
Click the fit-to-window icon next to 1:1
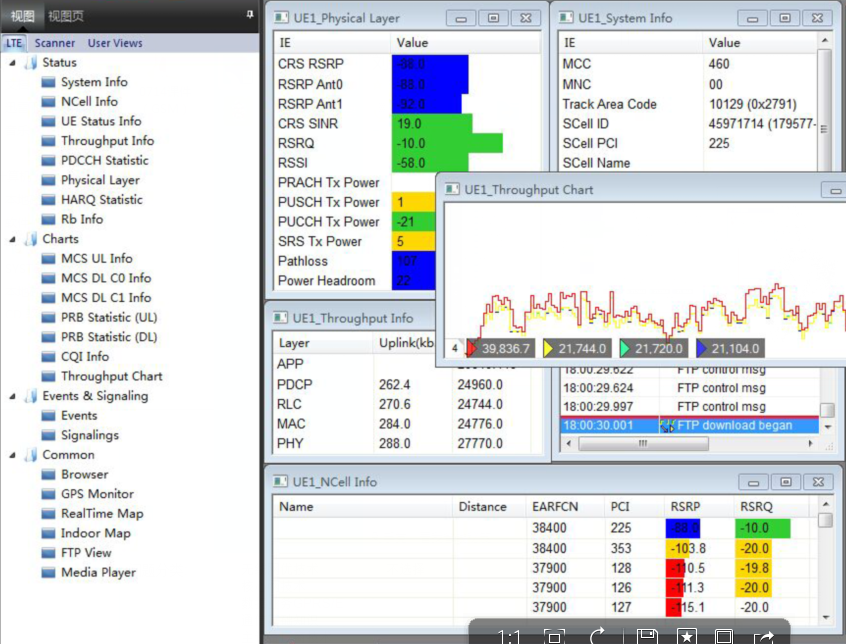554,637
